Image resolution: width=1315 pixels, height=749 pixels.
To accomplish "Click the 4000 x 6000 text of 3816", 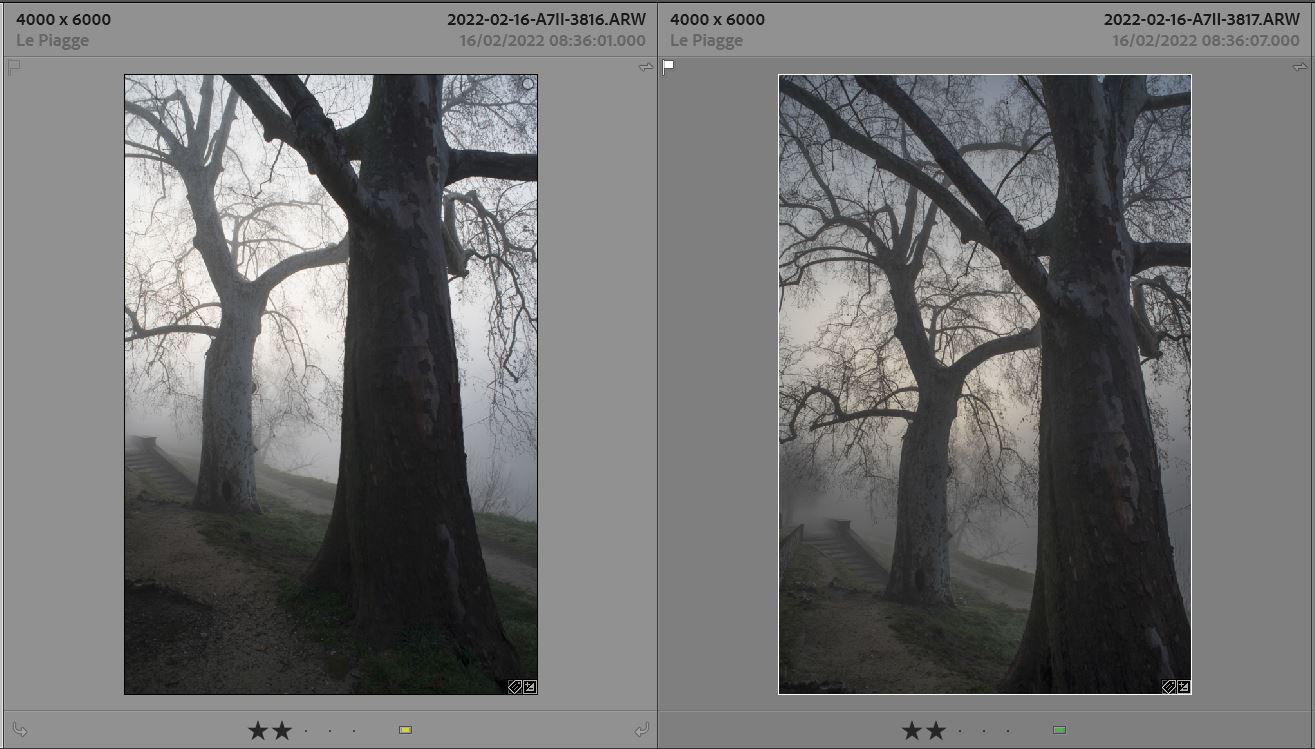I will pos(63,20).
